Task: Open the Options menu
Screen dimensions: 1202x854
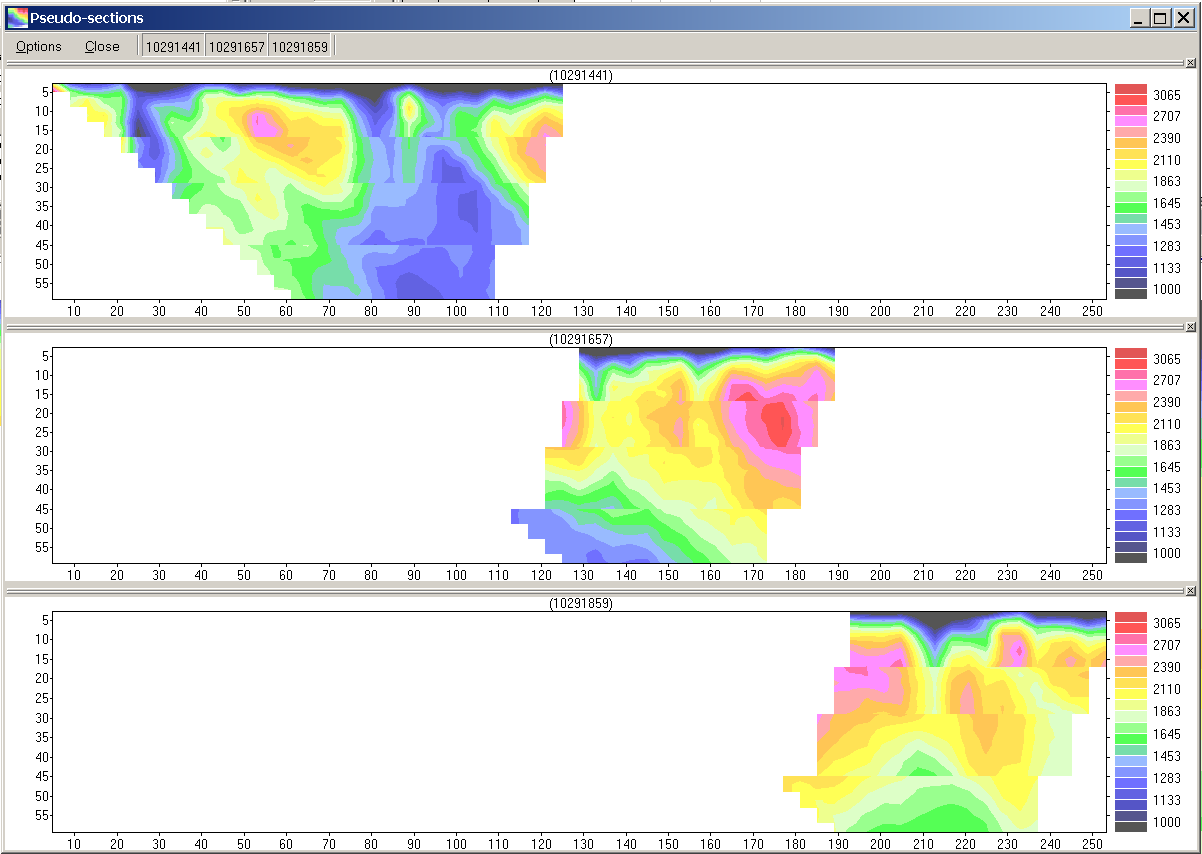Action: [37, 46]
